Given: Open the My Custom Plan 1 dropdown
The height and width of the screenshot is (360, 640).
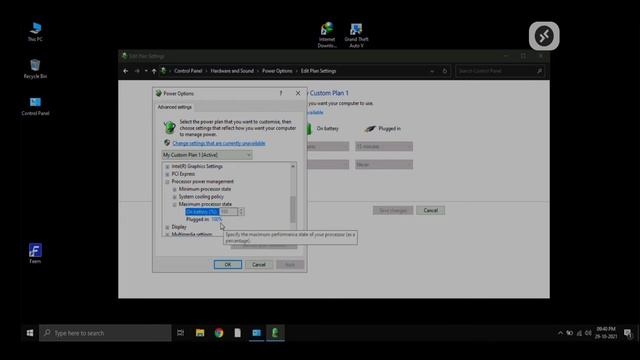Looking at the screenshot, I should (207, 155).
